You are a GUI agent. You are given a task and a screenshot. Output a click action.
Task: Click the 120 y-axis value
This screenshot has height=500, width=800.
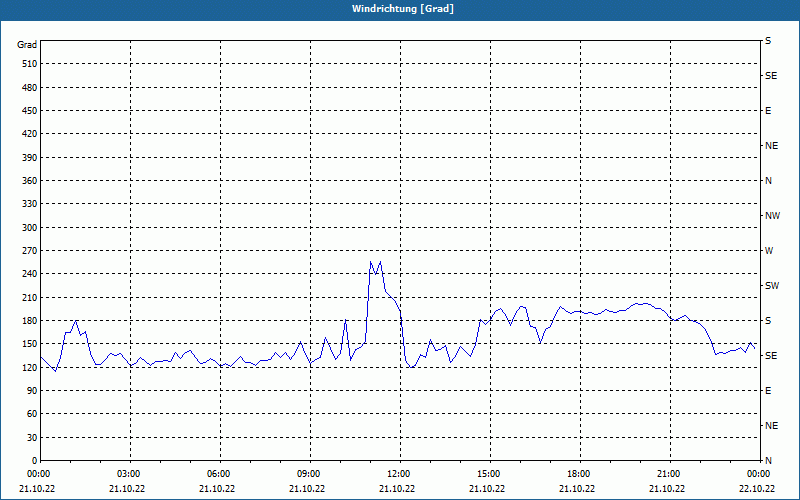pos(30,367)
